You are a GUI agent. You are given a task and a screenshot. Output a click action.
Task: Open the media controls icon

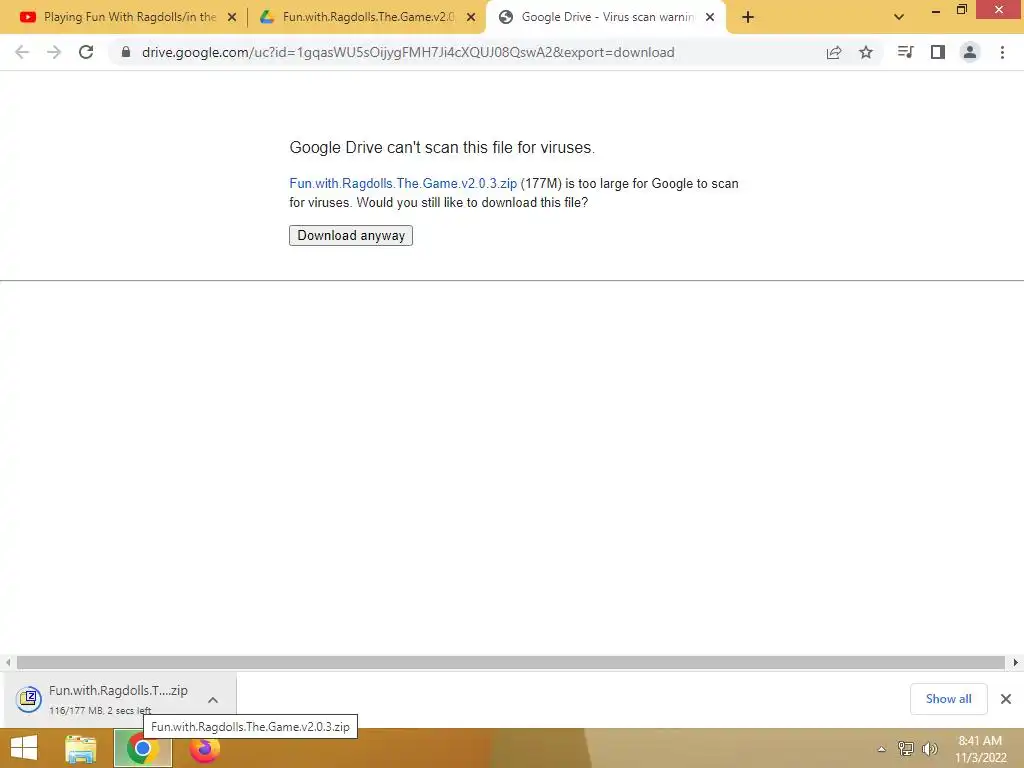tap(905, 52)
